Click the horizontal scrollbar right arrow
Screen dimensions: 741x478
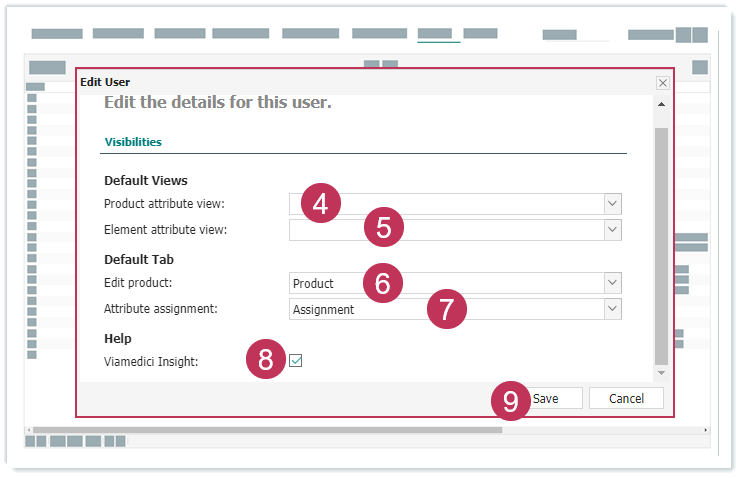[x=705, y=430]
